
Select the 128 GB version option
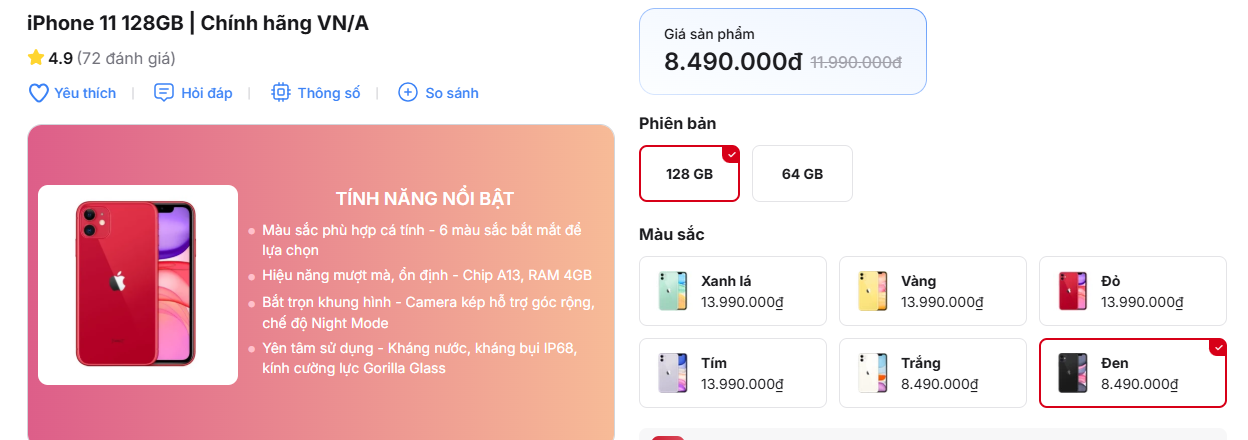(689, 173)
